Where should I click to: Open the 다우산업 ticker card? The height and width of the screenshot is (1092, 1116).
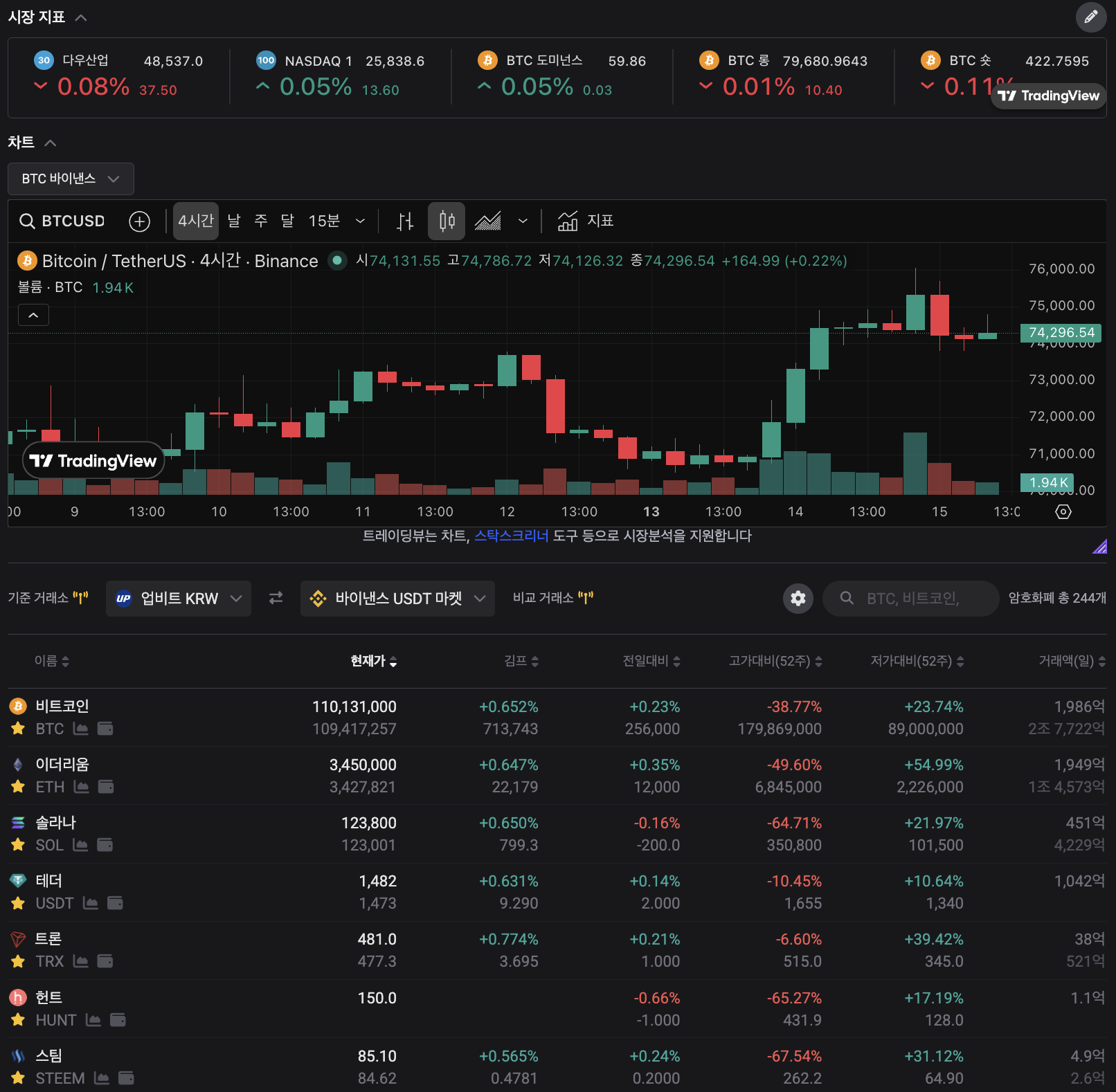(118, 75)
